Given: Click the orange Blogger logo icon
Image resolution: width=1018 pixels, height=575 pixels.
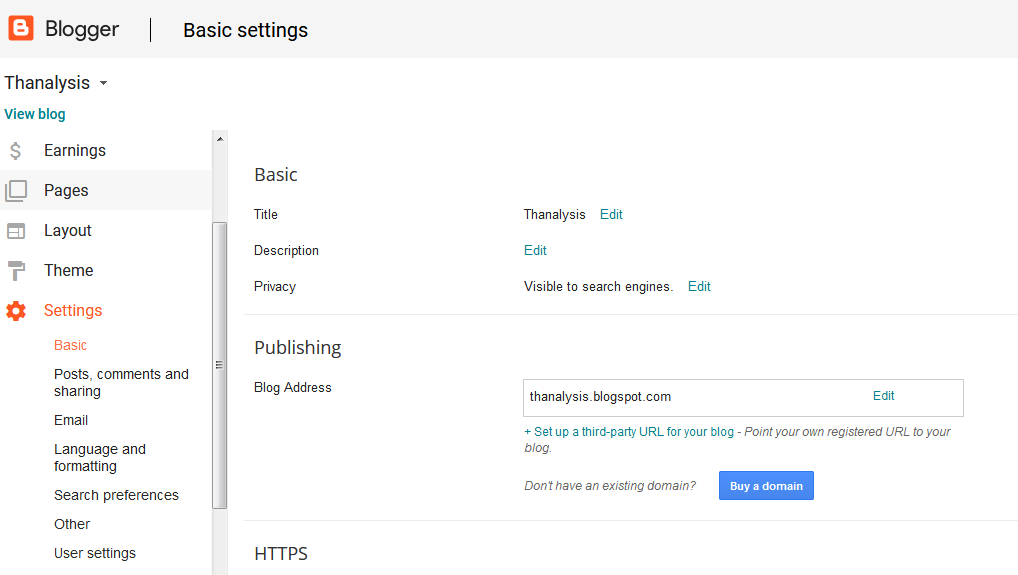Looking at the screenshot, I should point(21,29).
